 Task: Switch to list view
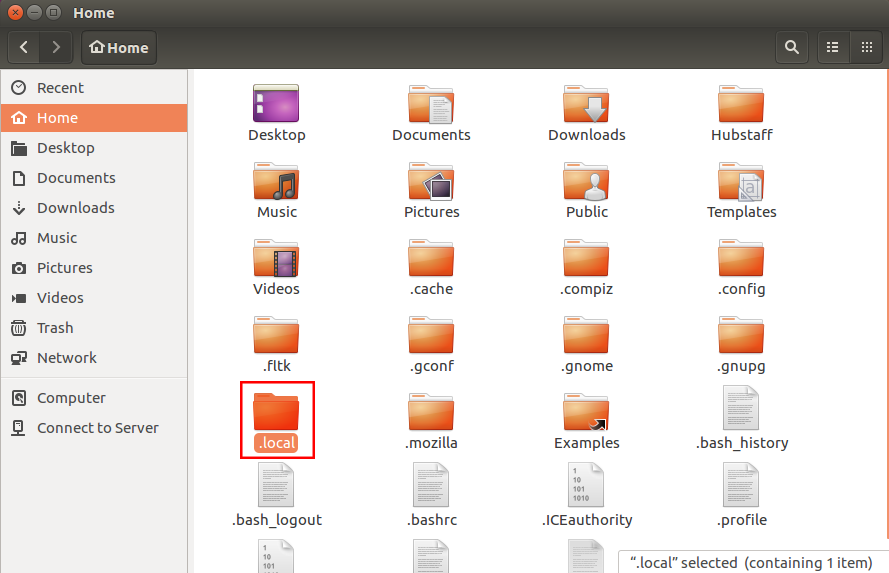[x=833, y=48]
